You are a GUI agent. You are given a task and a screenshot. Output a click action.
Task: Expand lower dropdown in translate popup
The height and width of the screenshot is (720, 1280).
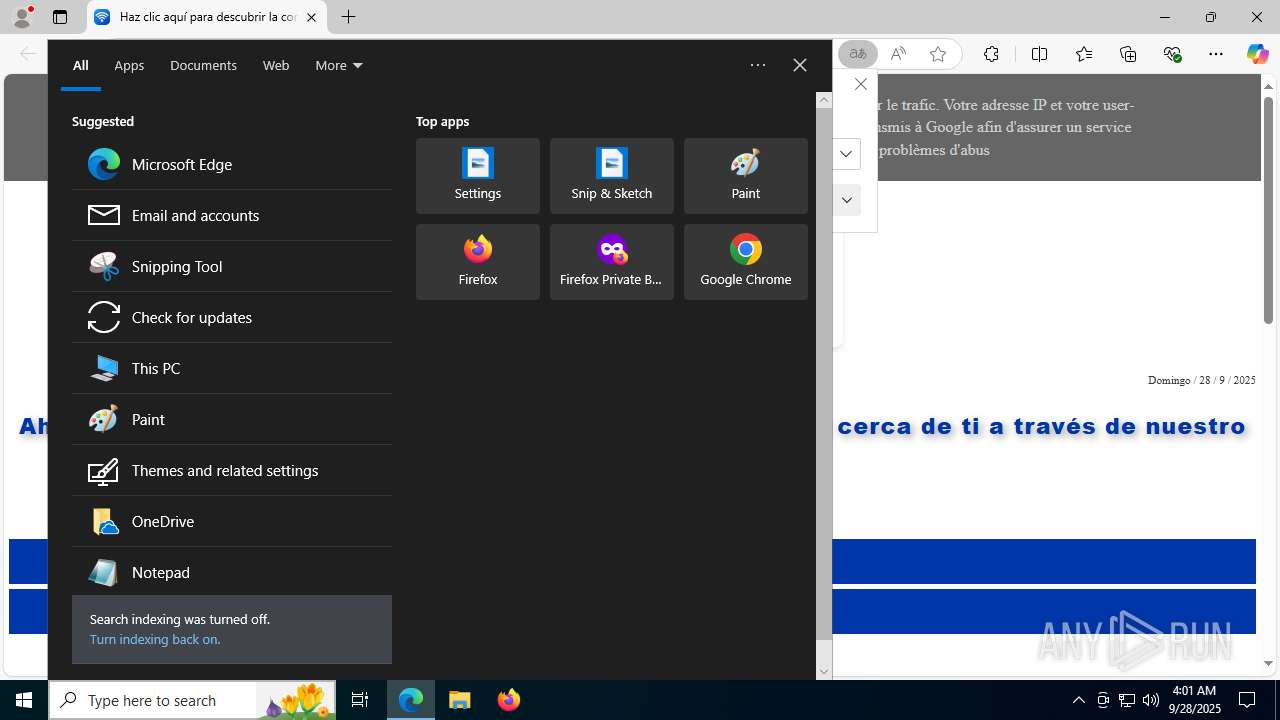pyautogui.click(x=846, y=200)
